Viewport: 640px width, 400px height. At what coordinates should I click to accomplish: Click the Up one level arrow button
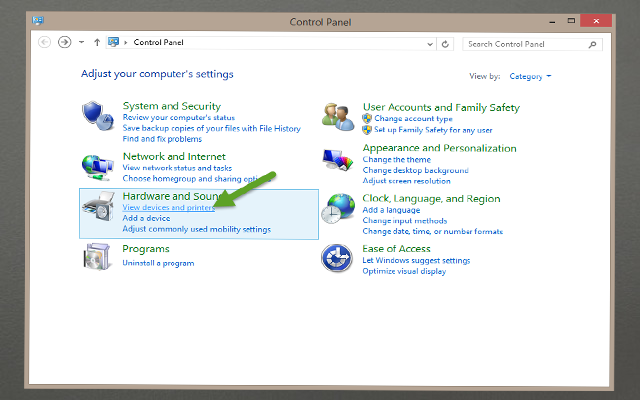click(96, 43)
